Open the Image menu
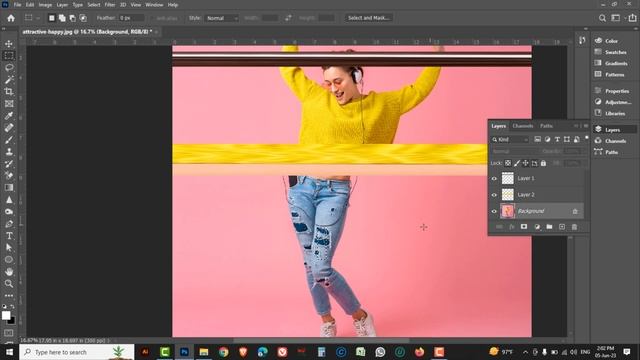 [45, 5]
